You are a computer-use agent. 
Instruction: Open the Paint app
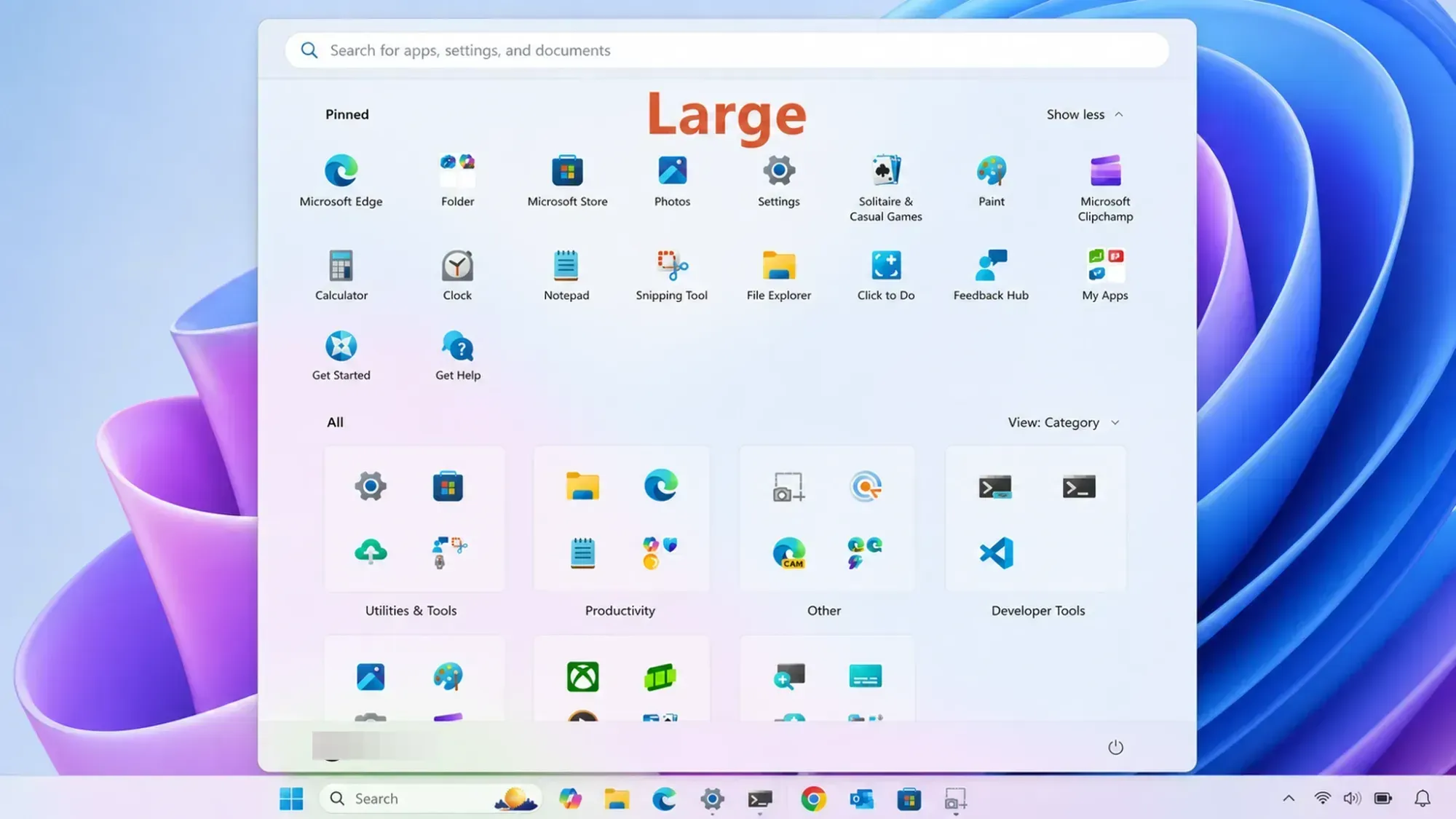(991, 181)
